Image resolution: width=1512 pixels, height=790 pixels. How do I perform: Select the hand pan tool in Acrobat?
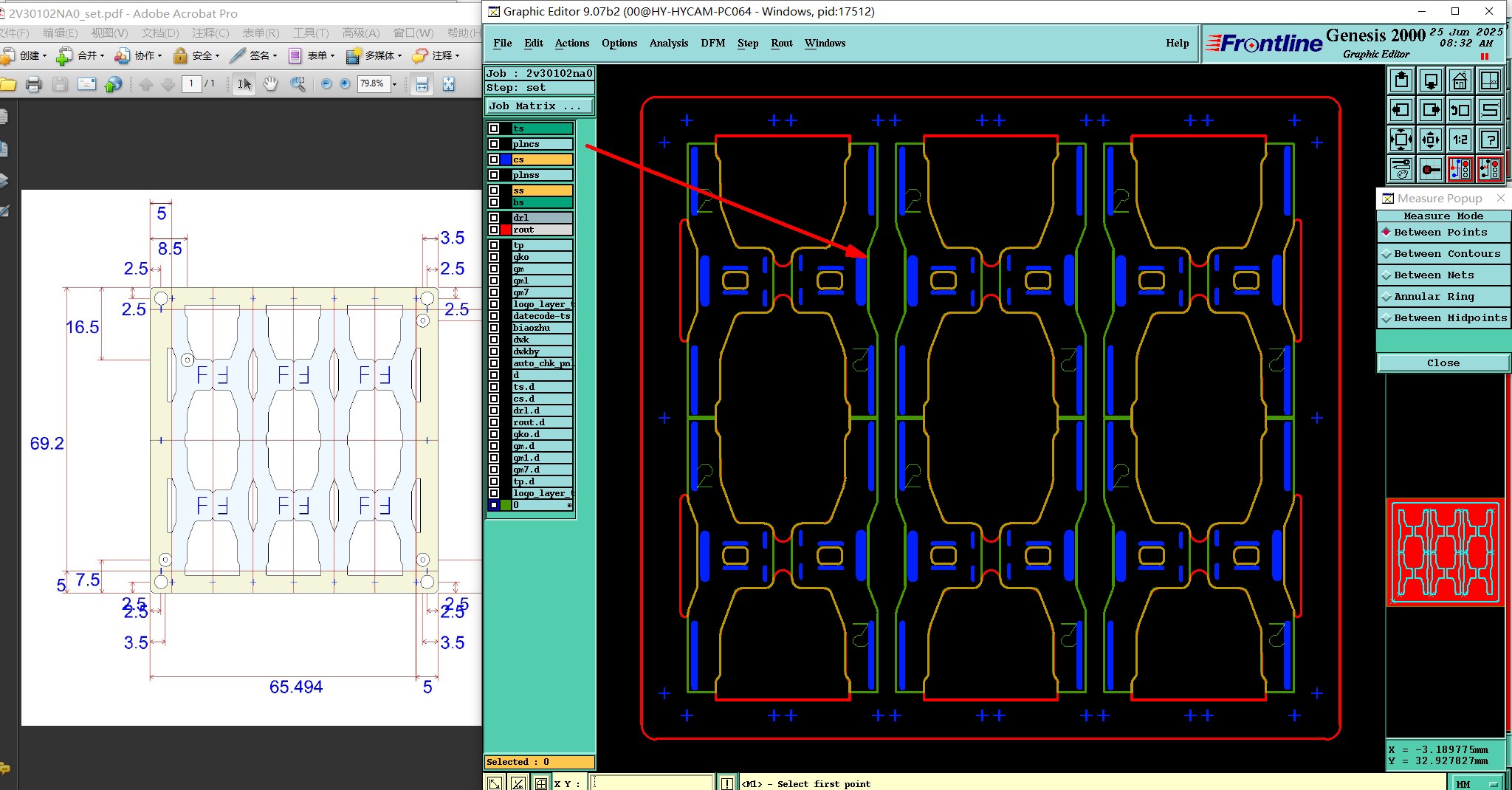(x=271, y=84)
